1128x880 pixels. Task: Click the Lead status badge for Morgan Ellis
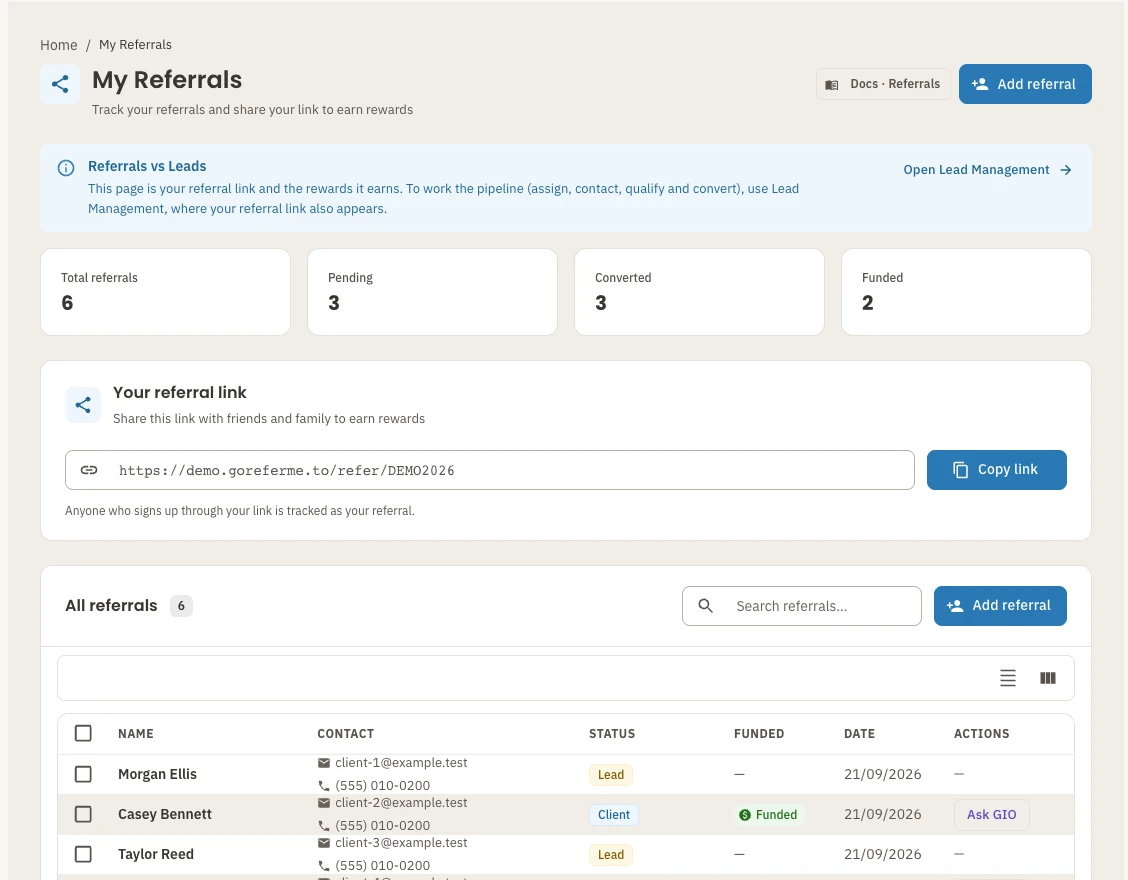pos(611,775)
